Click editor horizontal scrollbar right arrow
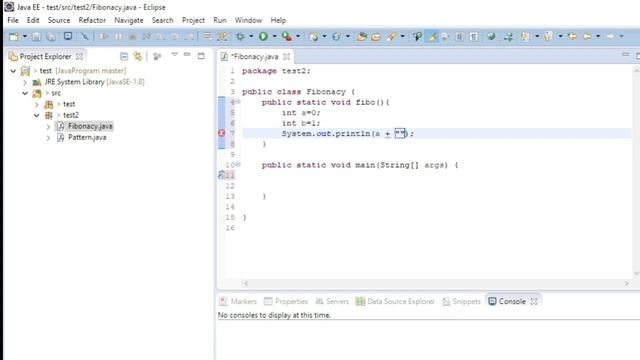 pyautogui.click(x=627, y=283)
